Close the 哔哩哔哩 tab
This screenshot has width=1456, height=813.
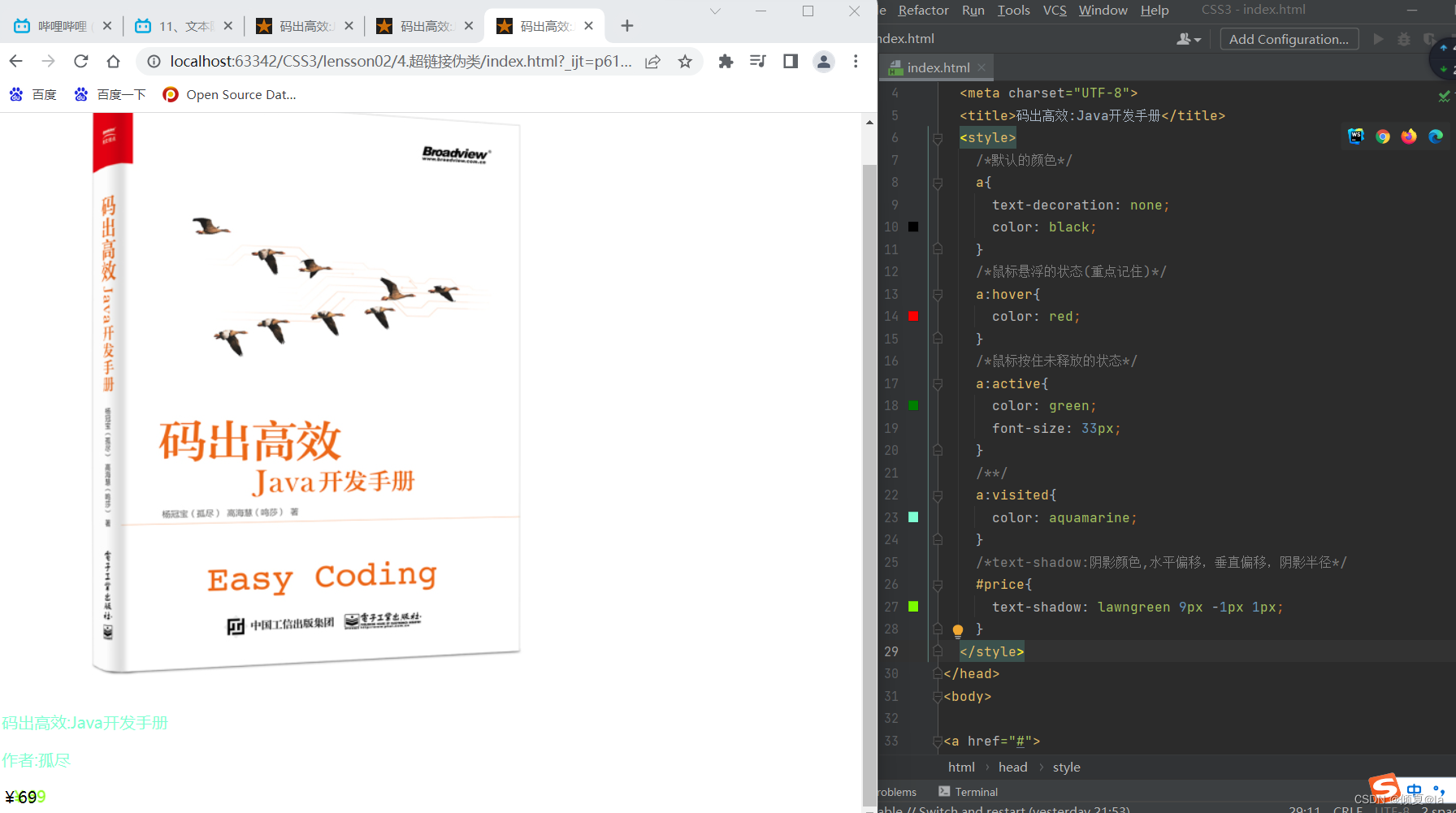point(107,26)
